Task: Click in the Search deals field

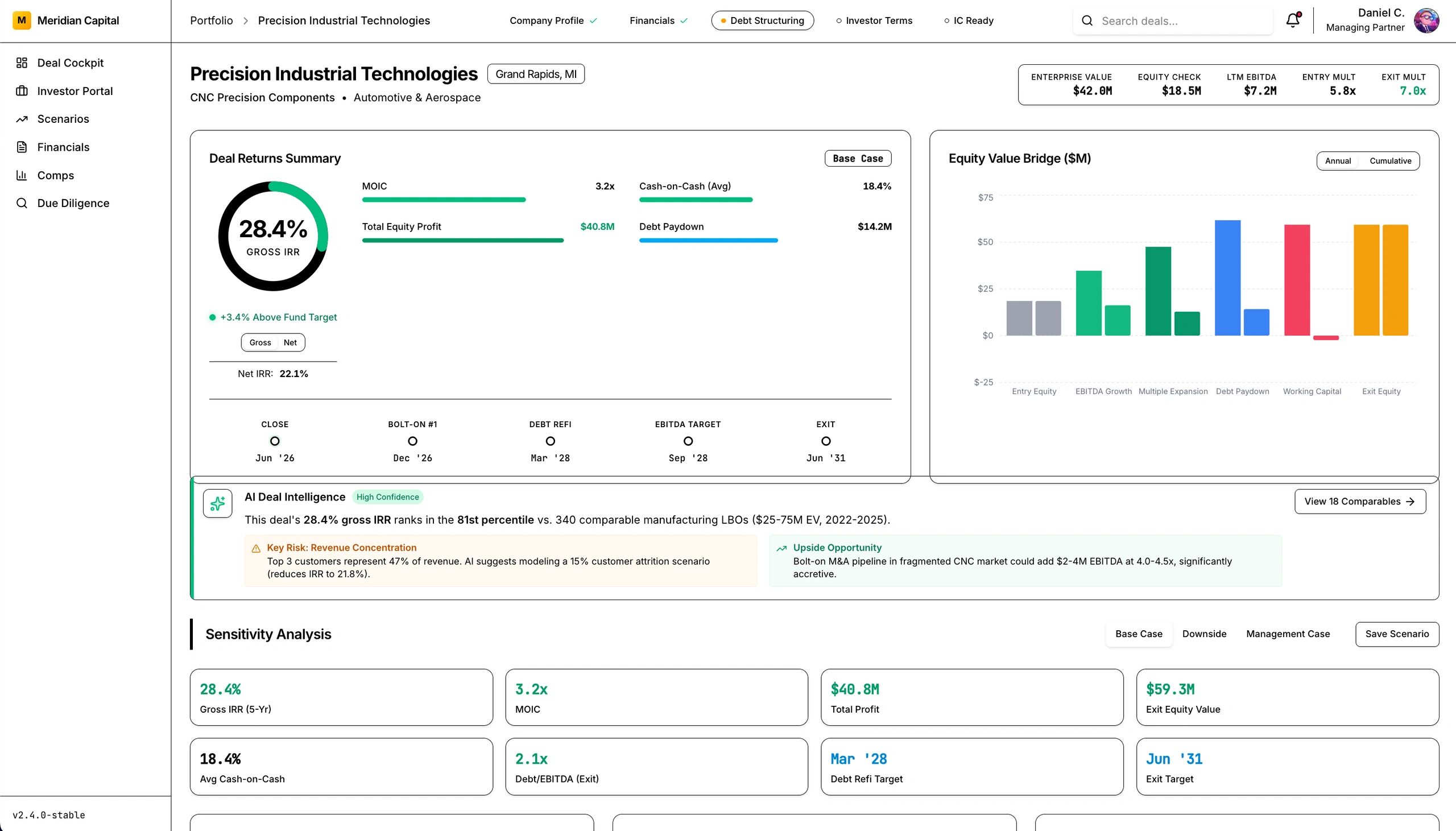Action: [x=1181, y=21]
